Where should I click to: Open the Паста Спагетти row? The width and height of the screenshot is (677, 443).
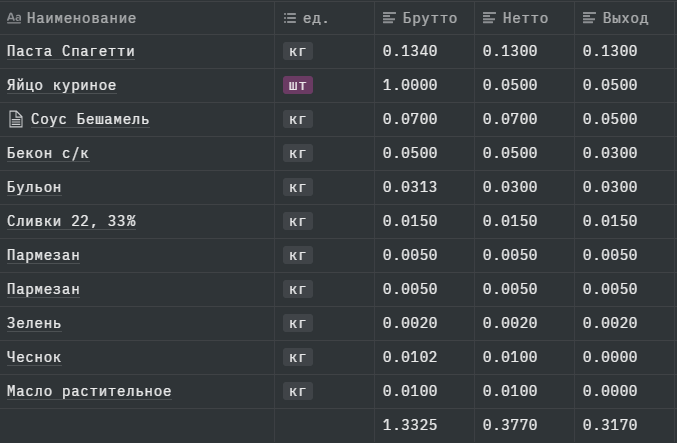(x=70, y=51)
